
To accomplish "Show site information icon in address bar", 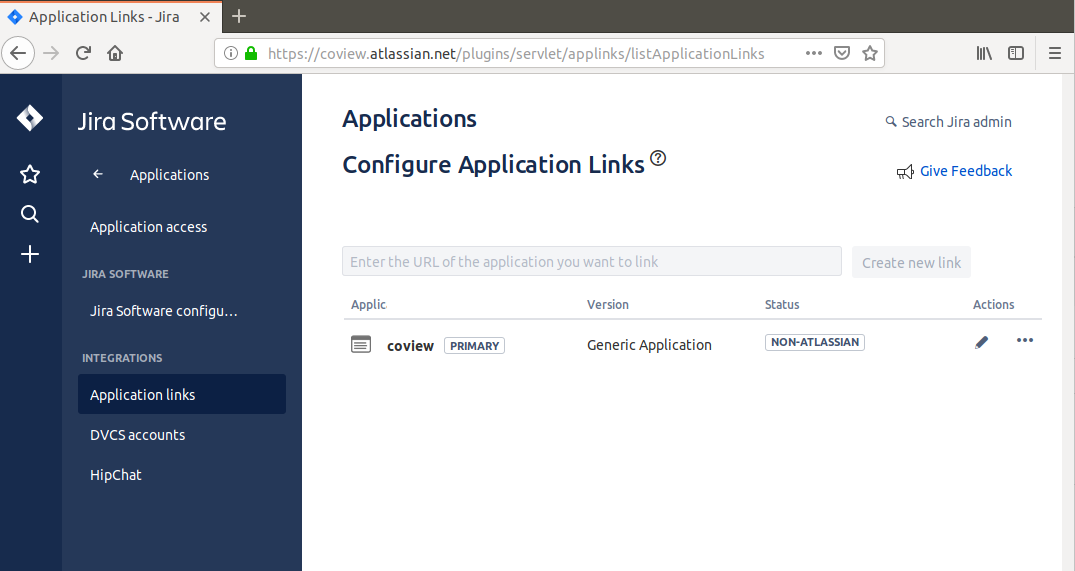I will (x=231, y=53).
